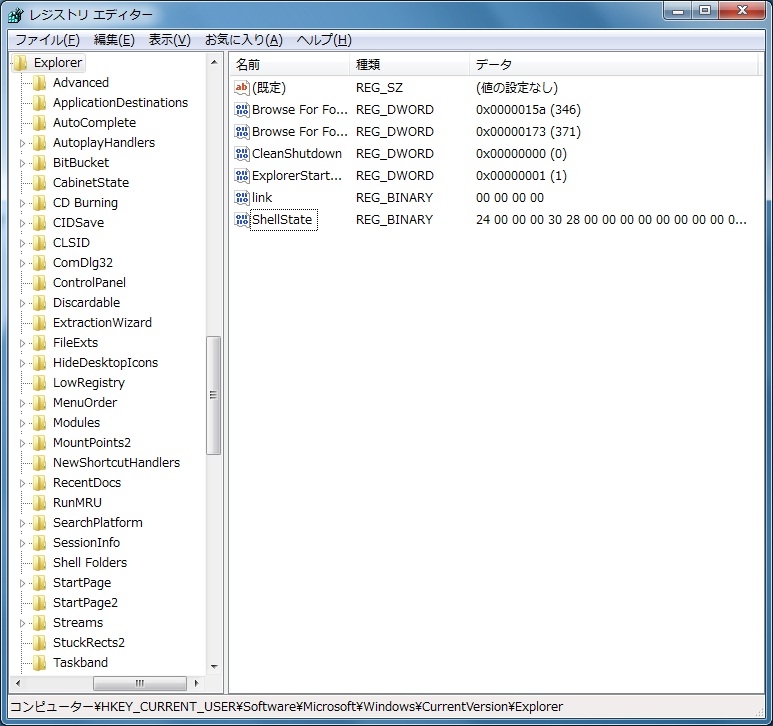
Task: Click the CabinetState folder icon
Action: pyautogui.click(x=39, y=182)
